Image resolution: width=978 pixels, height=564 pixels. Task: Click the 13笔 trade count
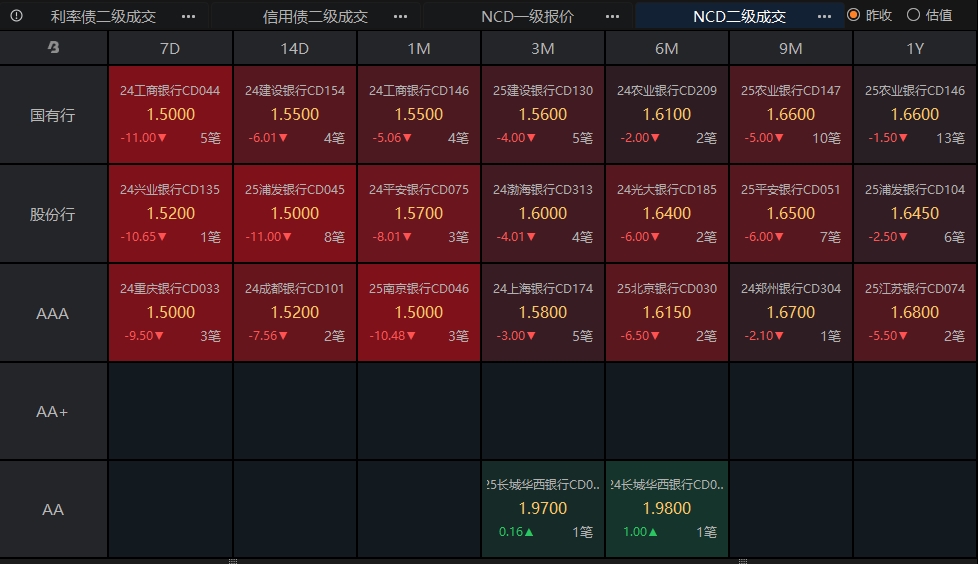coord(951,138)
